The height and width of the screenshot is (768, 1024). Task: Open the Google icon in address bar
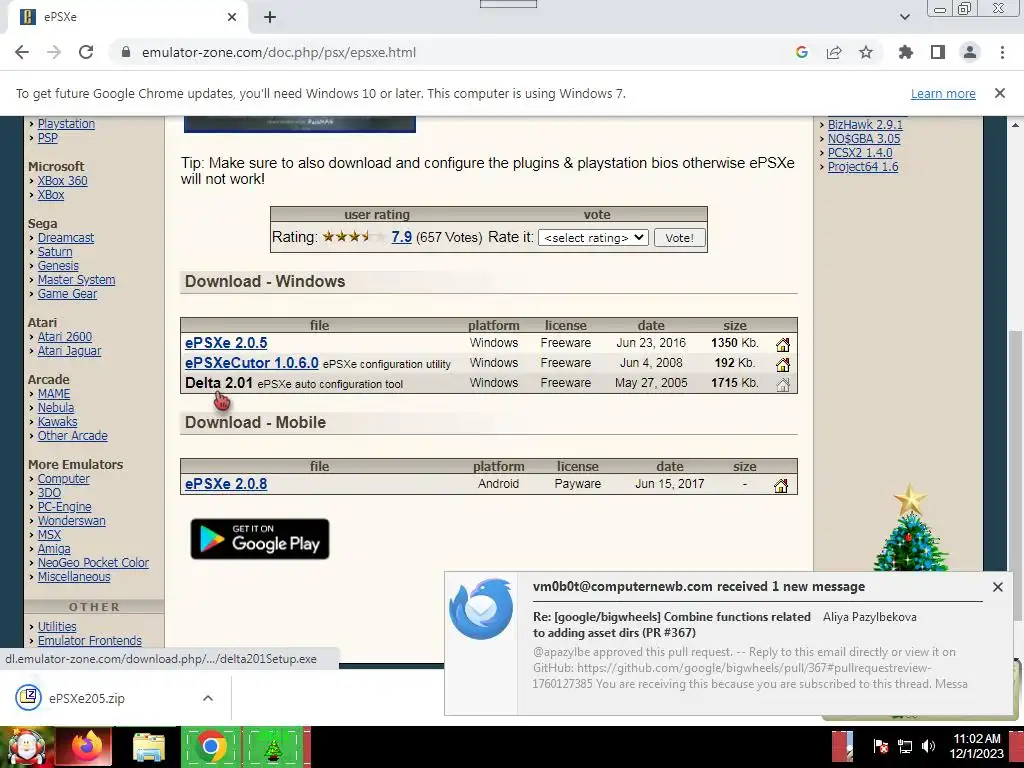pos(802,52)
